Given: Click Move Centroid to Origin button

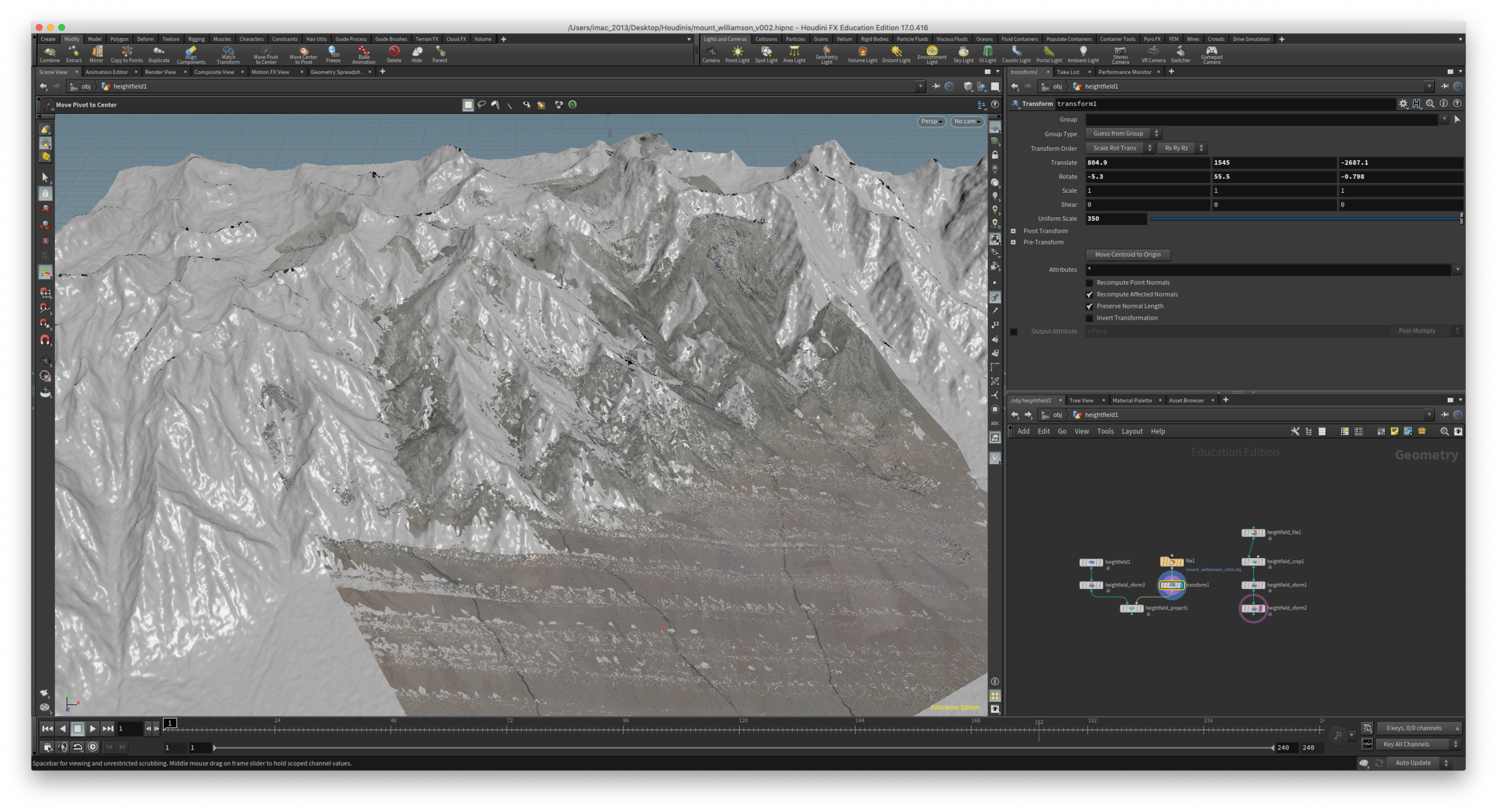Looking at the screenshot, I should tap(1128, 254).
